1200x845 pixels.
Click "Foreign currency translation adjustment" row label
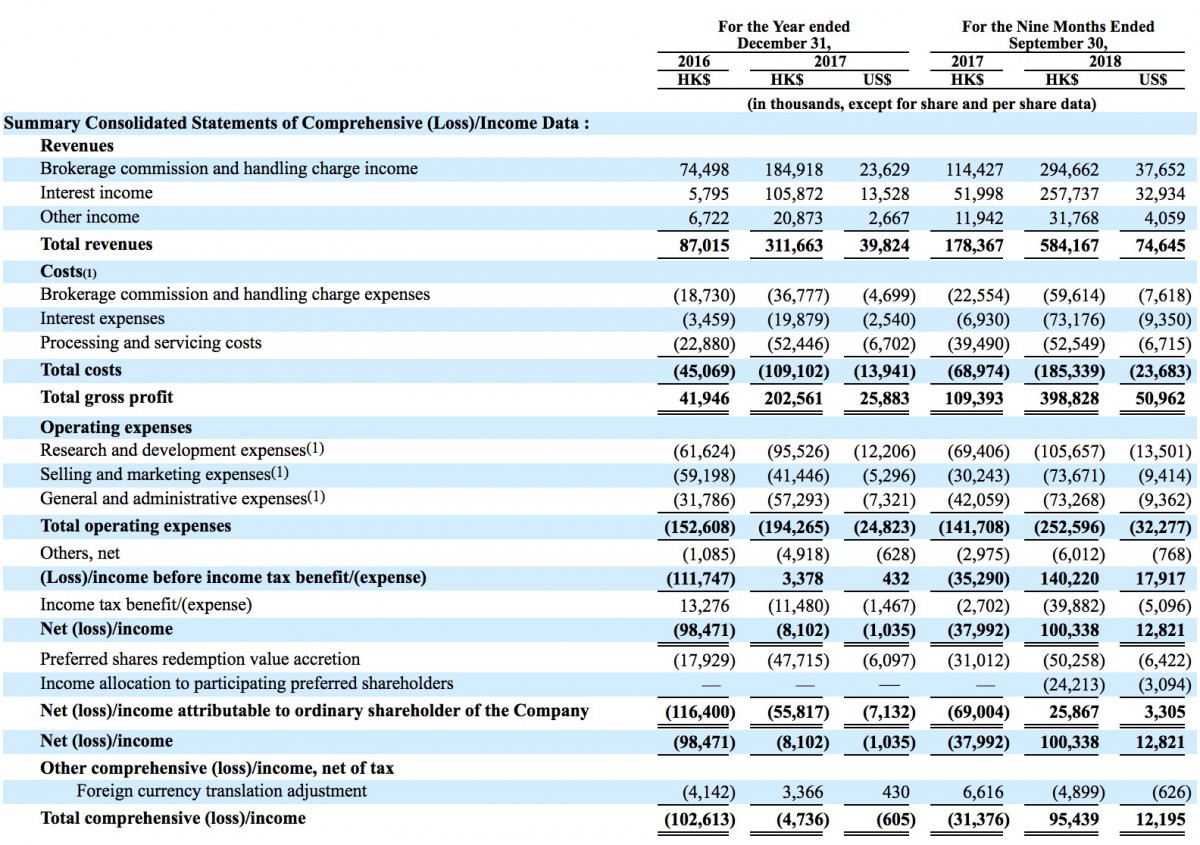(222, 791)
